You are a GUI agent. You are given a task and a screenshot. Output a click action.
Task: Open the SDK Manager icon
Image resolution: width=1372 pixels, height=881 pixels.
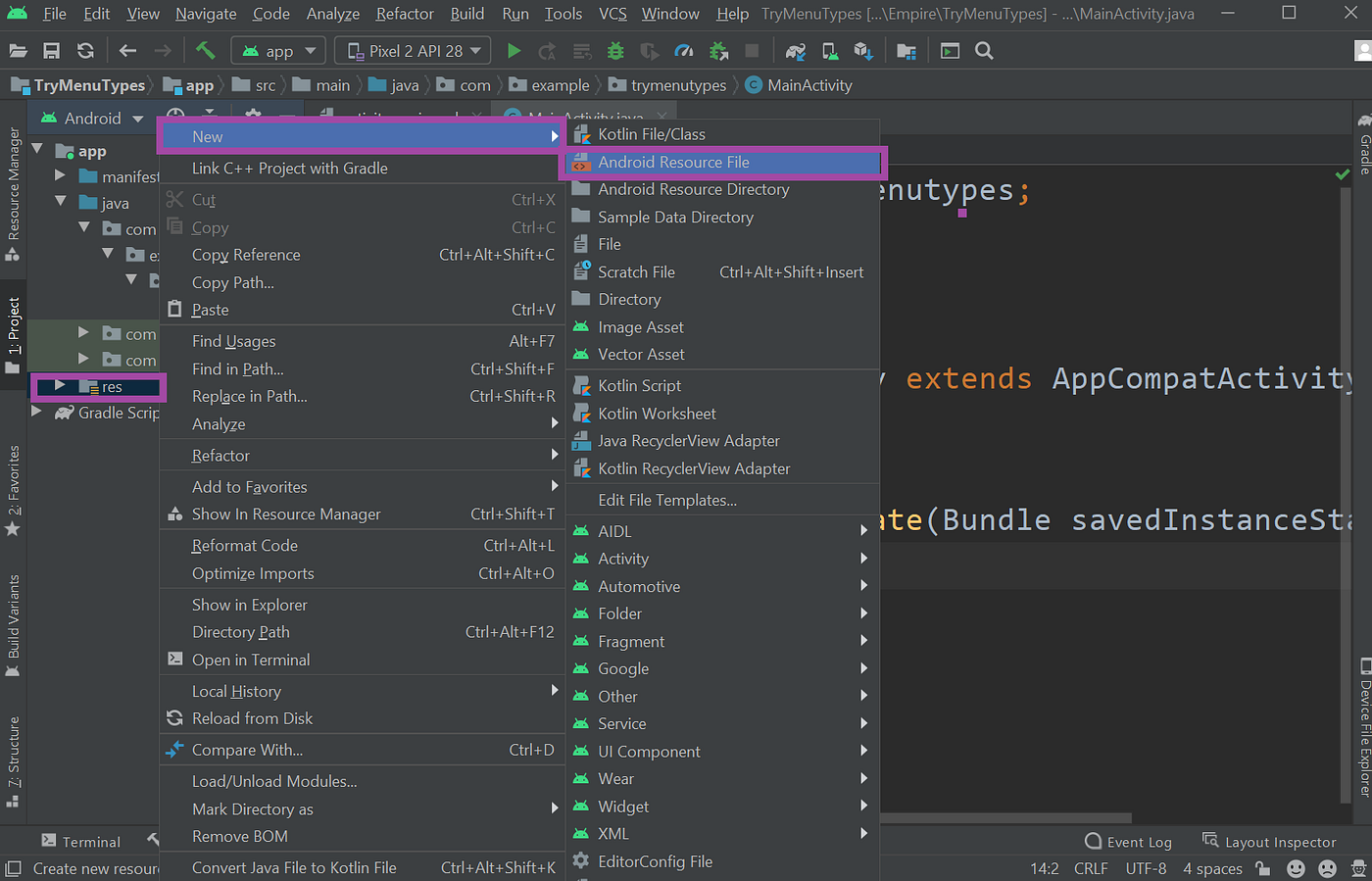tap(861, 50)
